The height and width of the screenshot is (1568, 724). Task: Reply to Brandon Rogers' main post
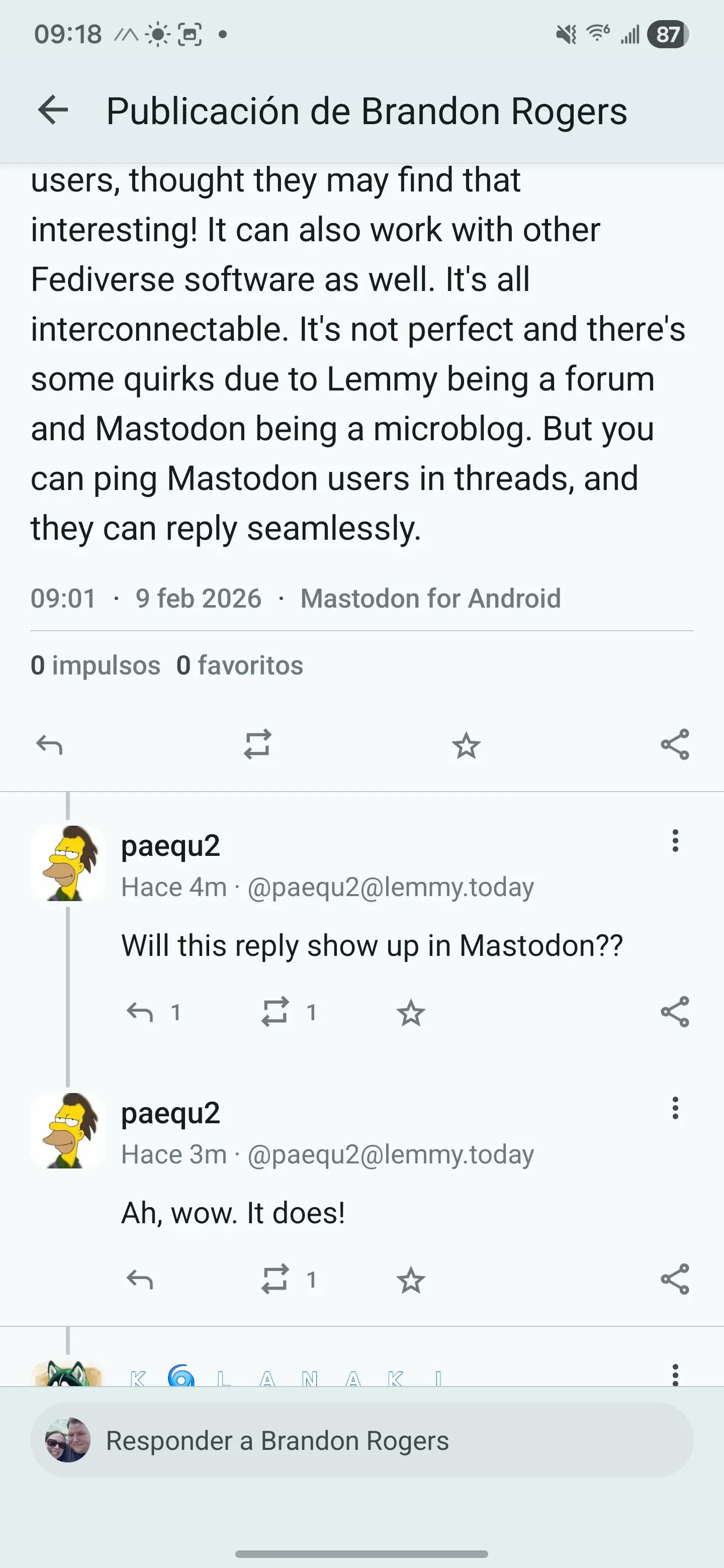pyautogui.click(x=49, y=744)
